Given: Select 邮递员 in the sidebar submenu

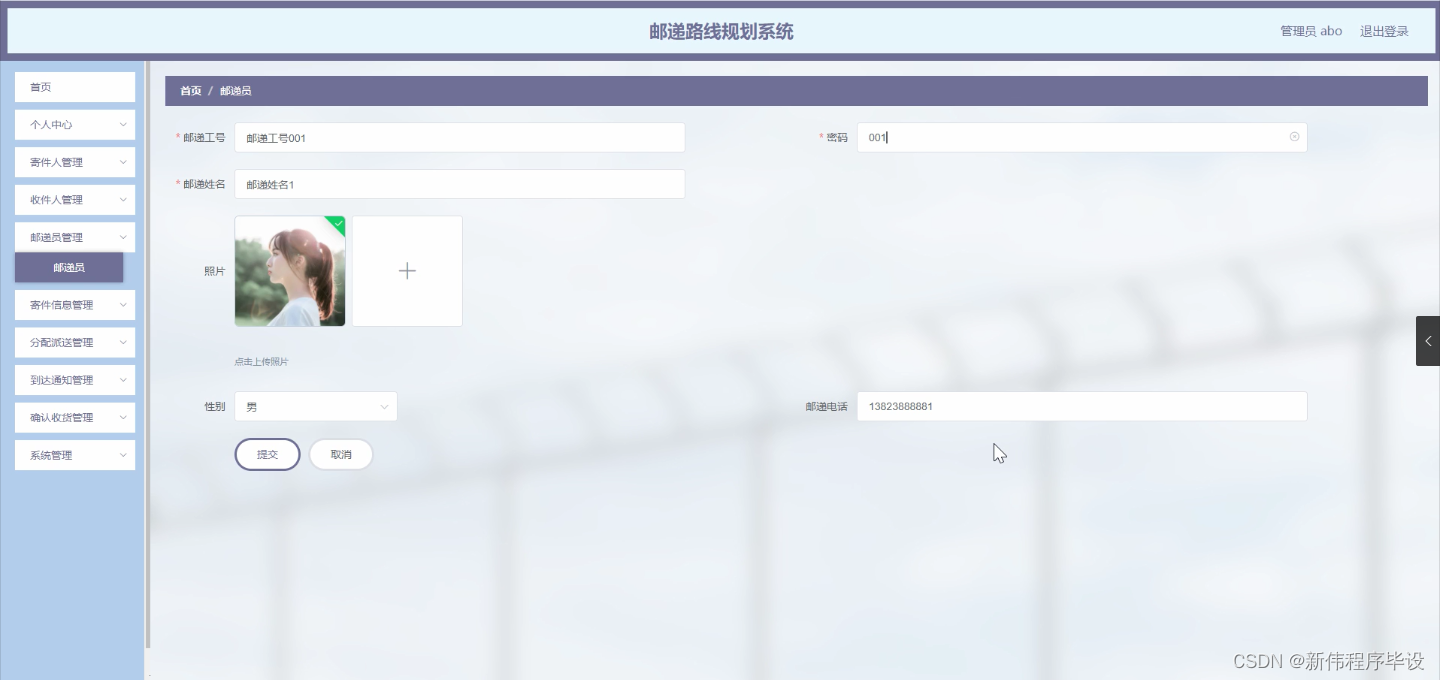Looking at the screenshot, I should [68, 267].
